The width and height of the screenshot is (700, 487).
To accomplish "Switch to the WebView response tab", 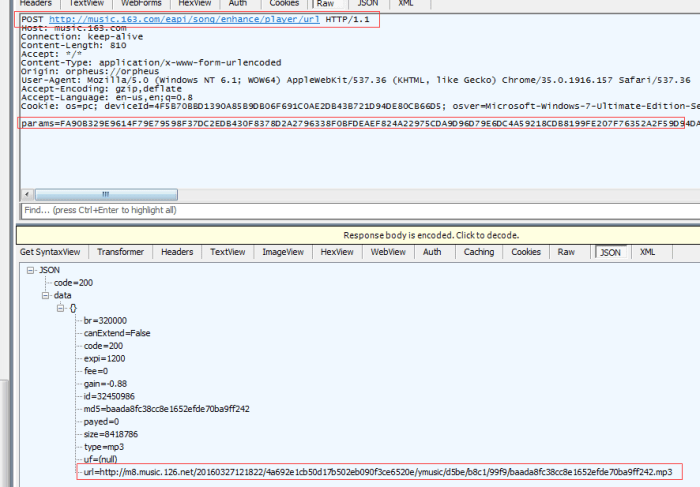I will coord(387,252).
